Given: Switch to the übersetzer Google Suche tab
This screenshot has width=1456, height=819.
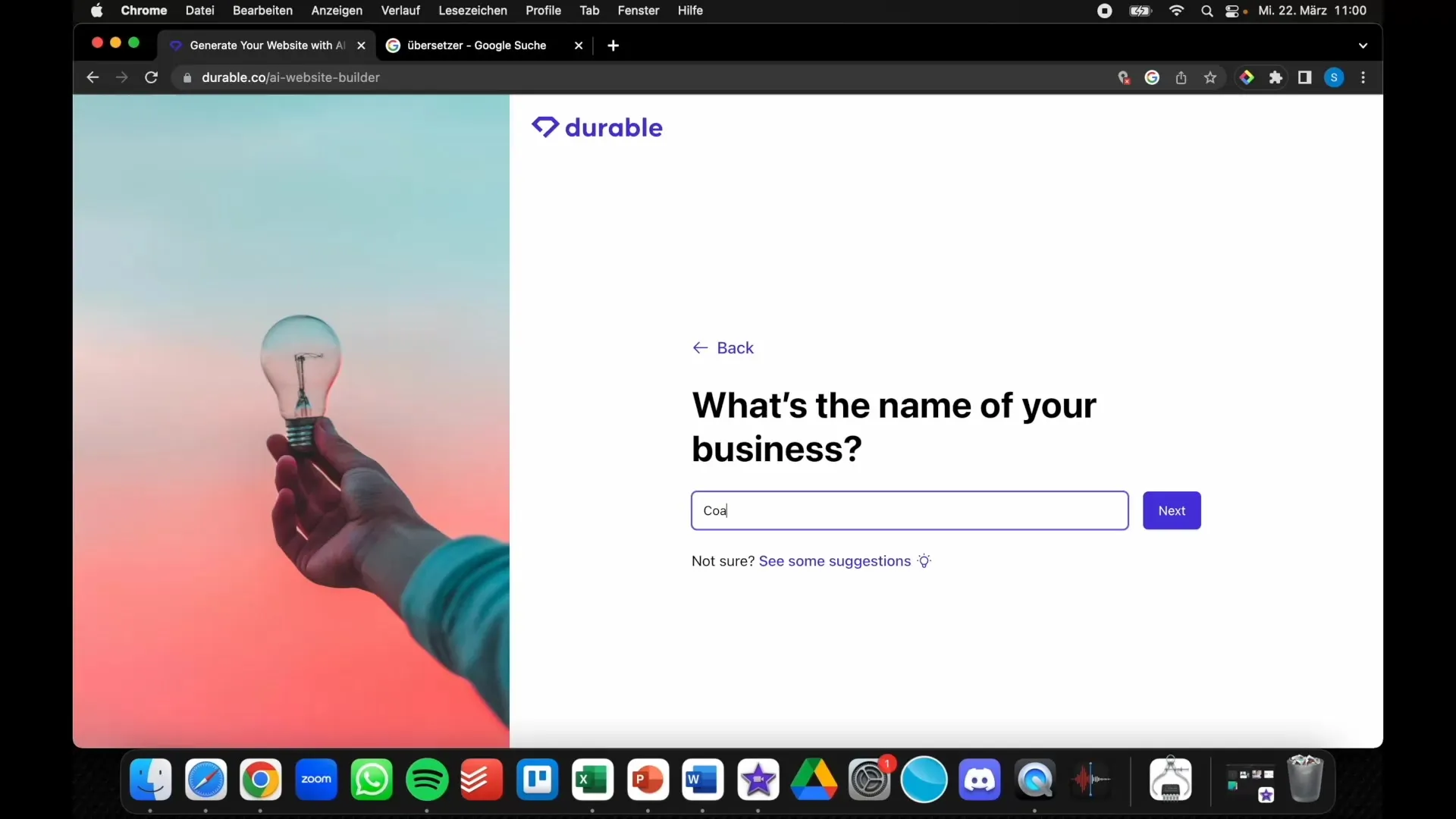Looking at the screenshot, I should click(x=476, y=45).
